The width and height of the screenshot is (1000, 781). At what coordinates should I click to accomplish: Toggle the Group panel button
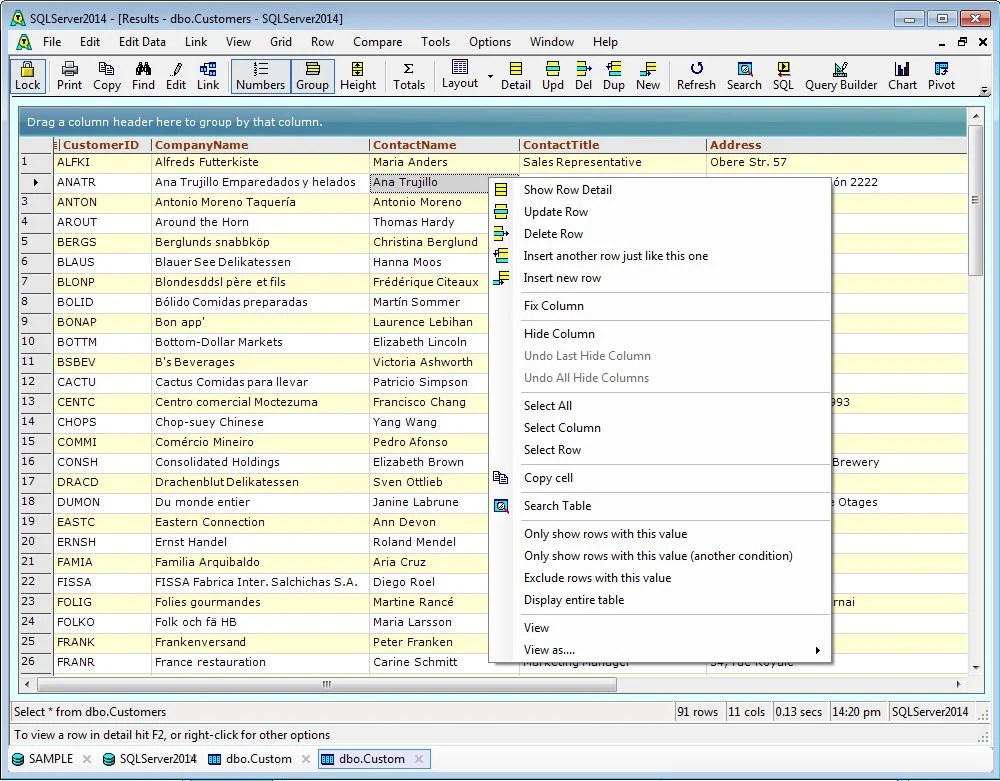click(x=312, y=76)
